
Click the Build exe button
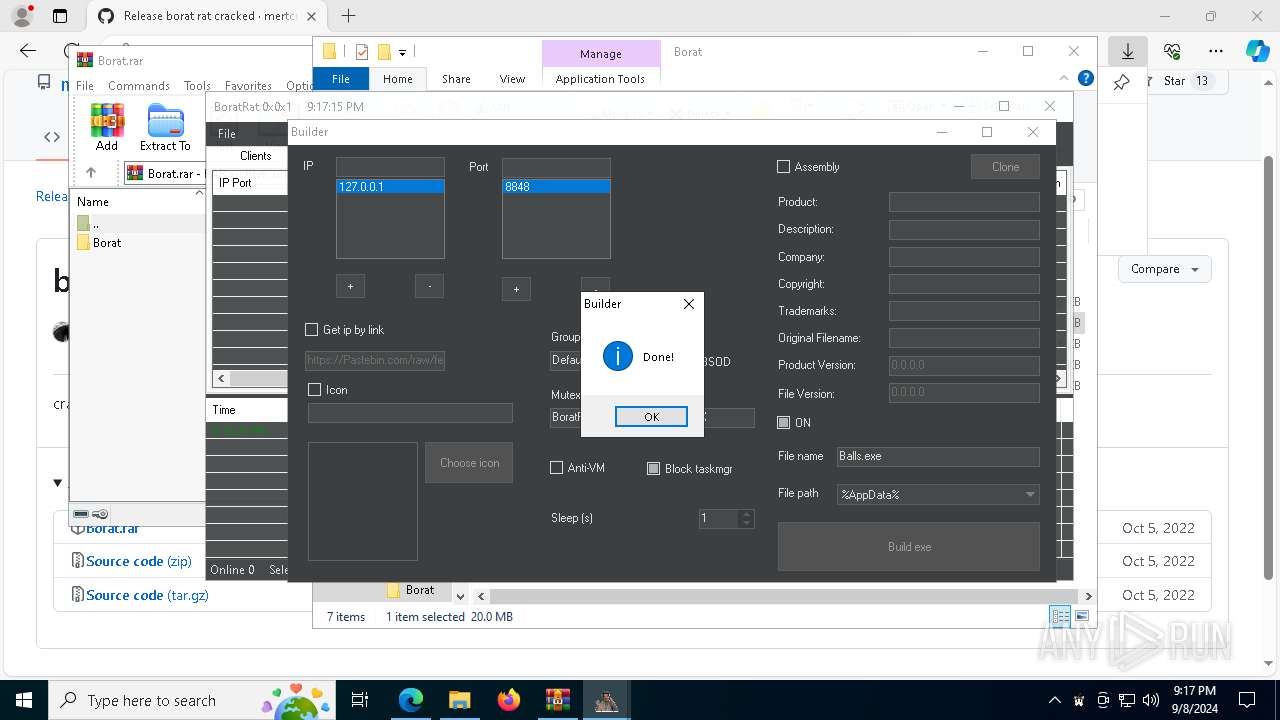(x=909, y=547)
